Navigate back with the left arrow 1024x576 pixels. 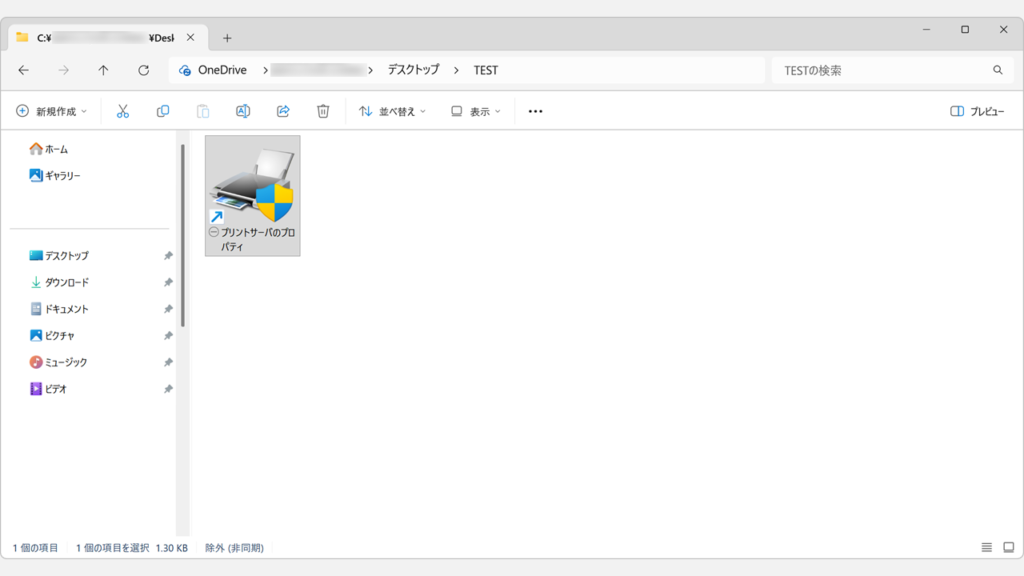click(x=24, y=70)
